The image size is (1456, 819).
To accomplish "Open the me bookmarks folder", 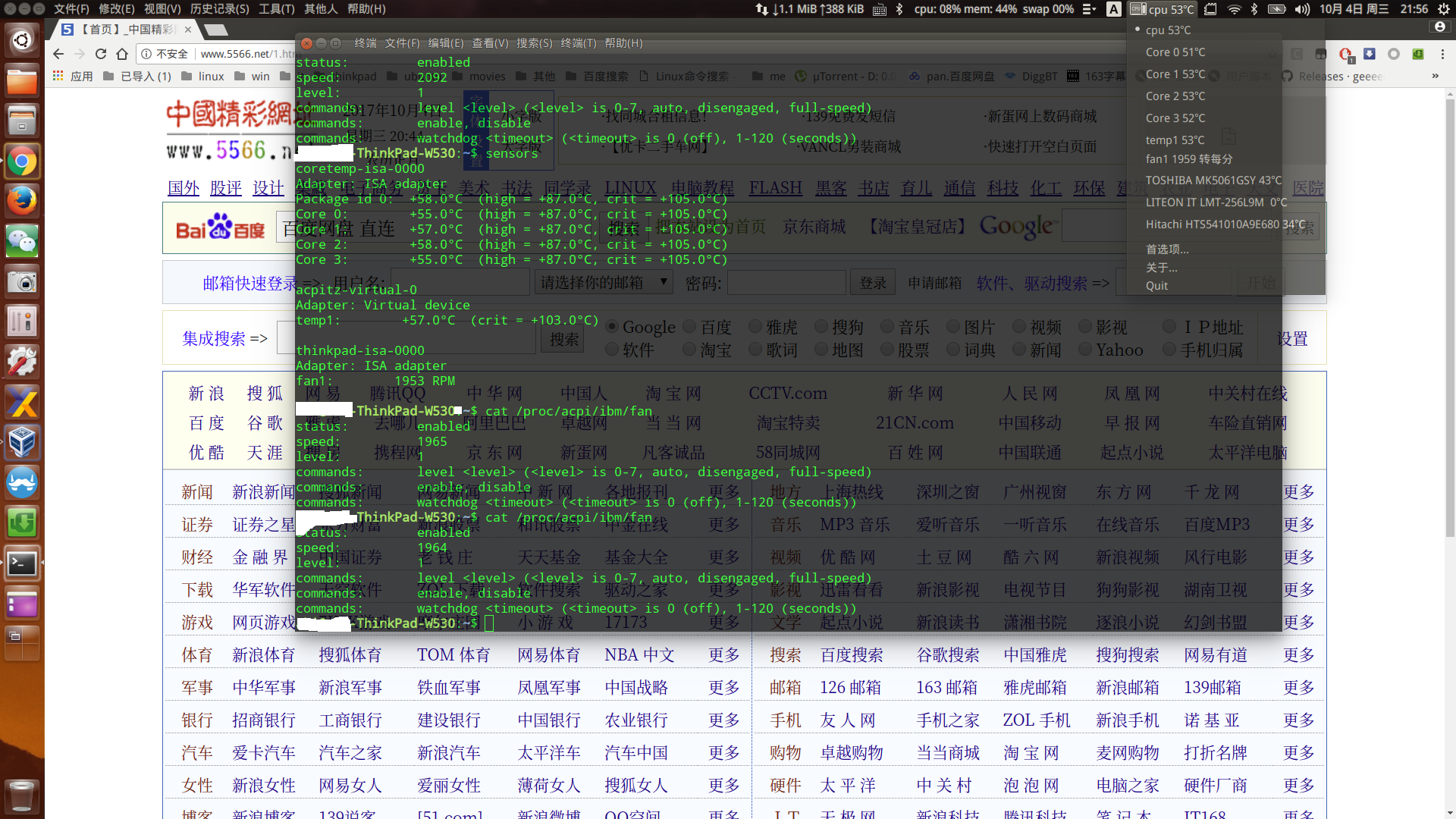I will [x=769, y=77].
